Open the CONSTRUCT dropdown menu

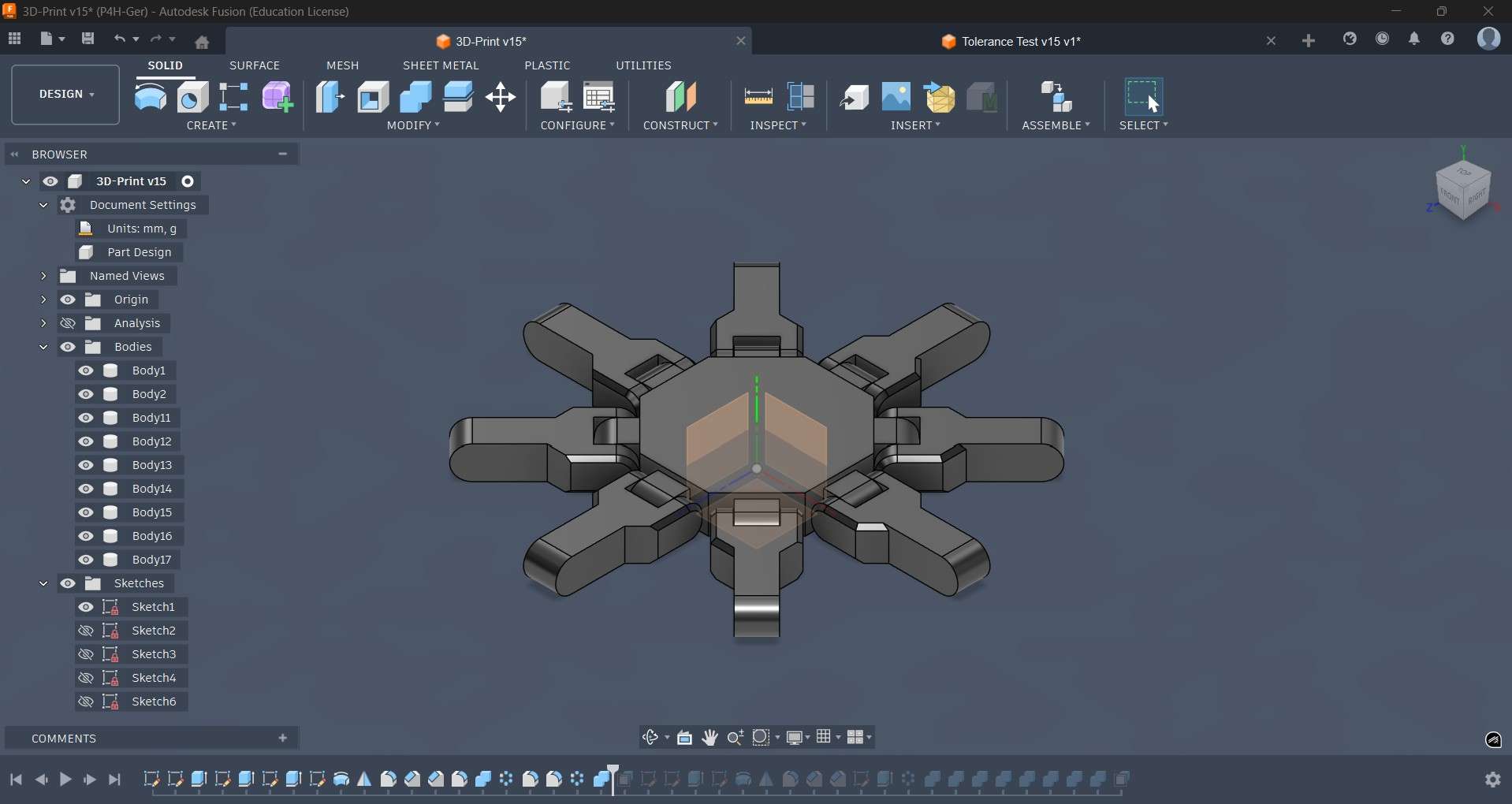click(681, 125)
